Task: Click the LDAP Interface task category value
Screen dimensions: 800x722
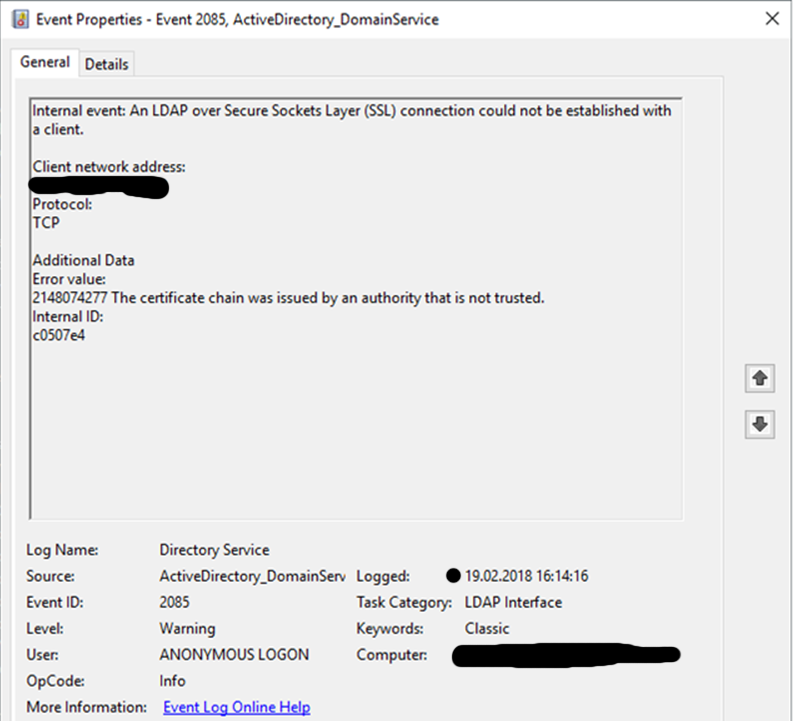Action: (x=513, y=602)
